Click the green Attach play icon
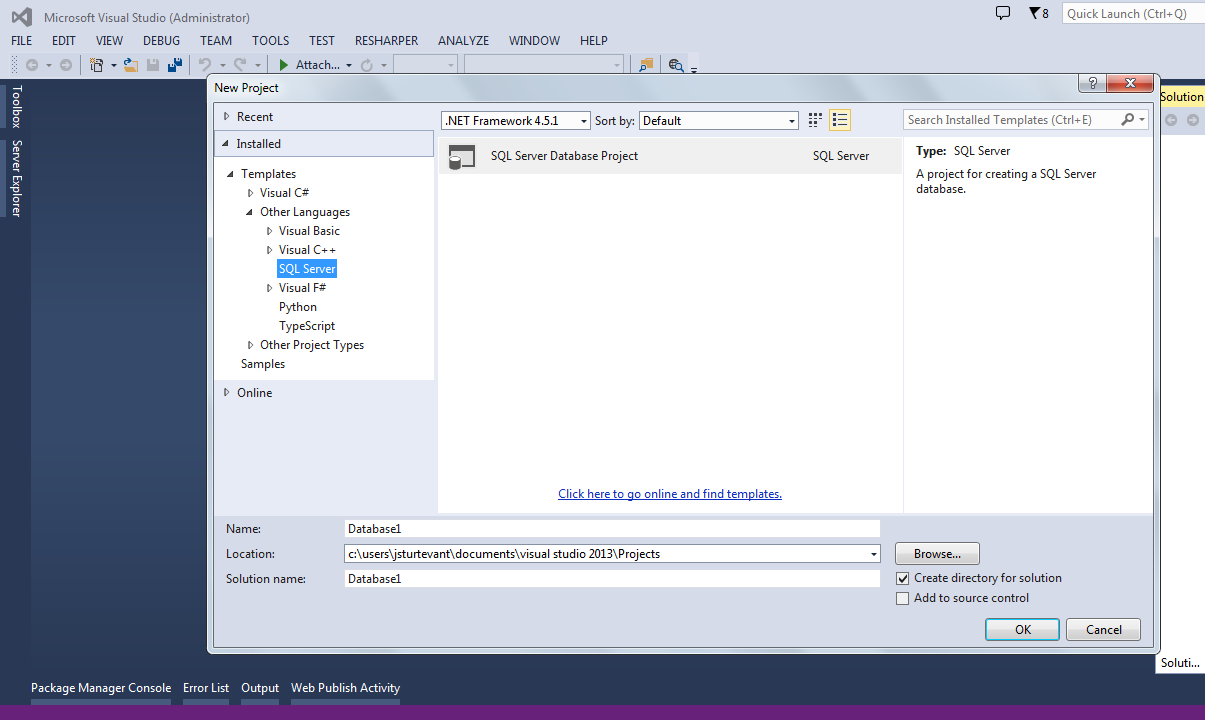 [284, 65]
